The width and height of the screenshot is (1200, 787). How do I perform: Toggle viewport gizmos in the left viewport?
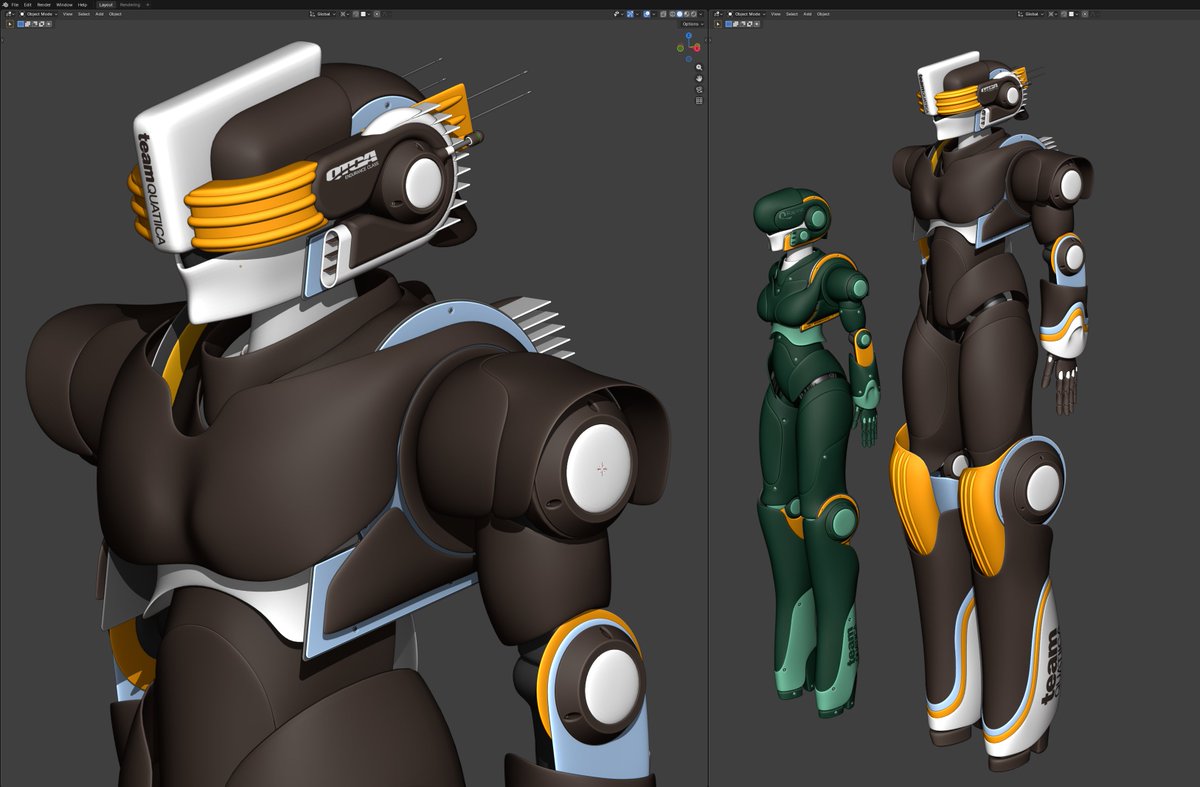pyautogui.click(x=630, y=14)
